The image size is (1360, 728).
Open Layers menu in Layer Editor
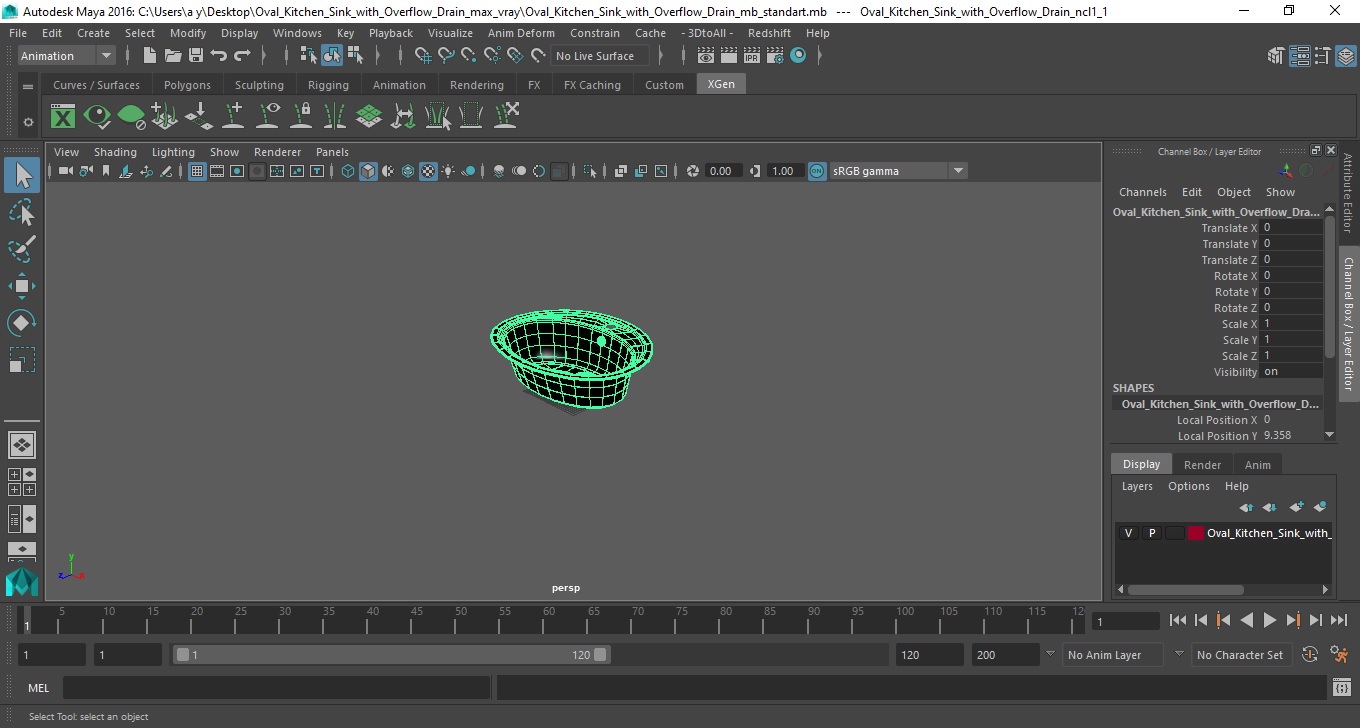click(x=1137, y=486)
